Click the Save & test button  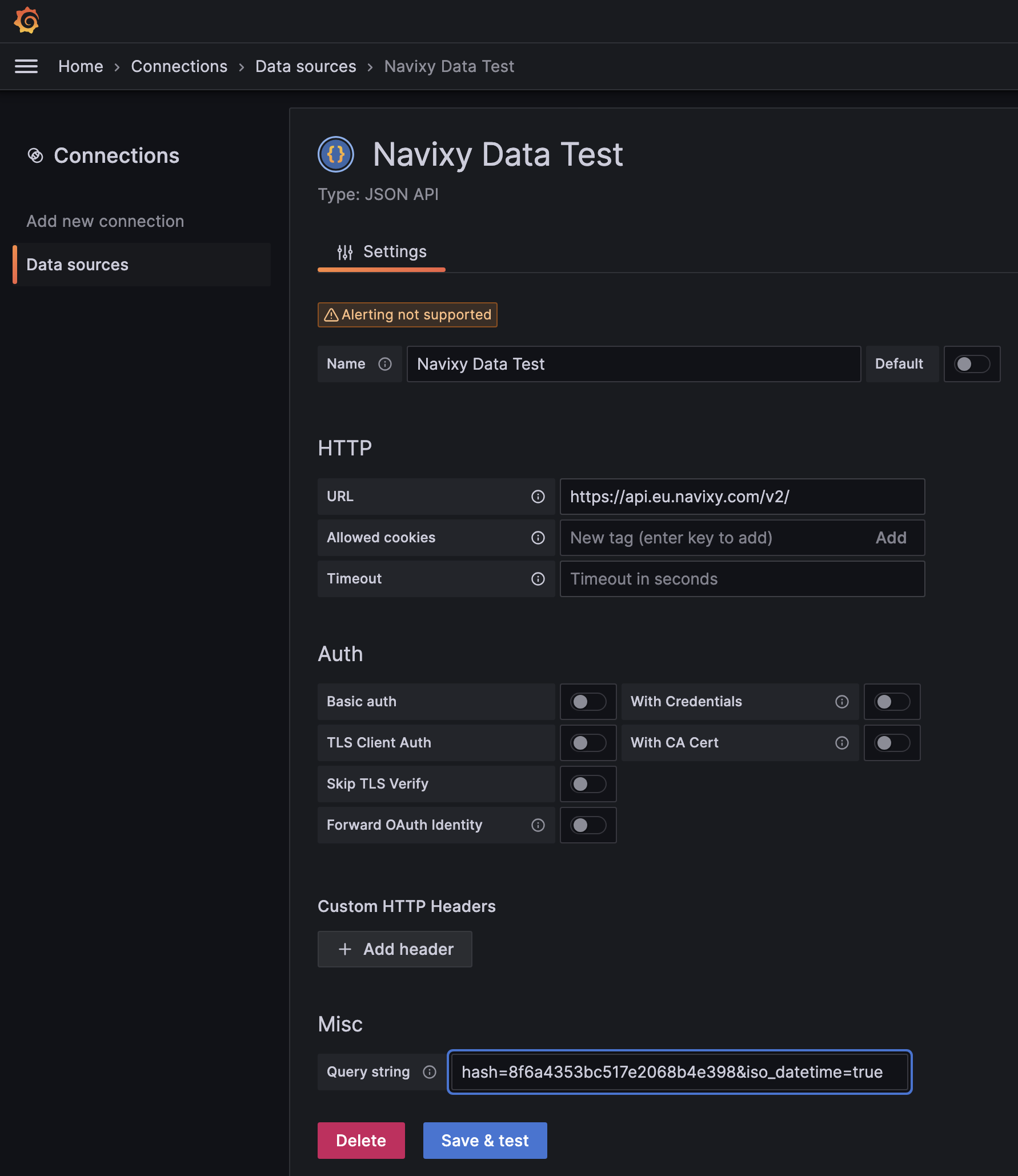click(x=485, y=1141)
